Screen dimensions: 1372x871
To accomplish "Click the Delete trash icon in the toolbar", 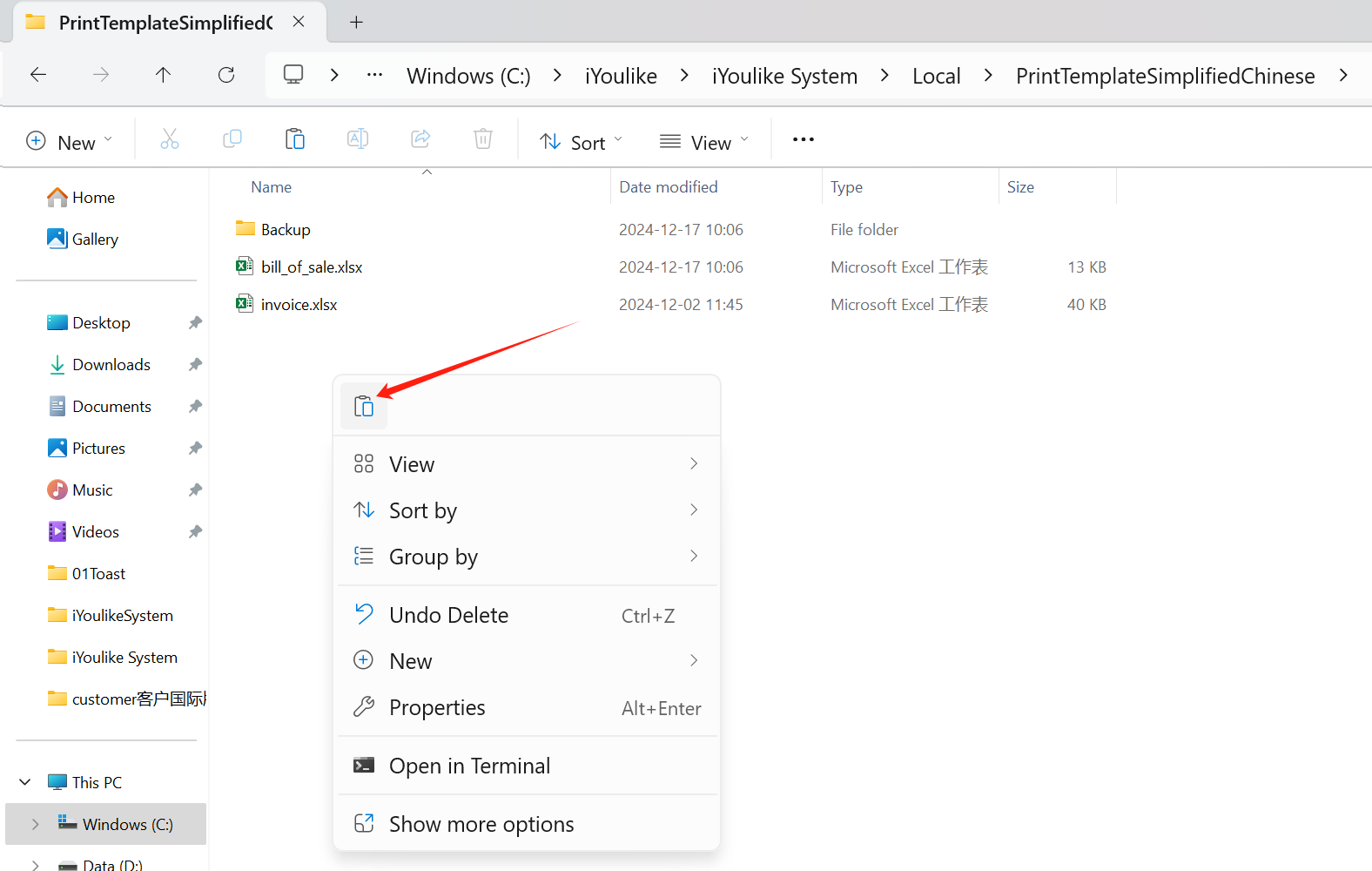I will (483, 139).
